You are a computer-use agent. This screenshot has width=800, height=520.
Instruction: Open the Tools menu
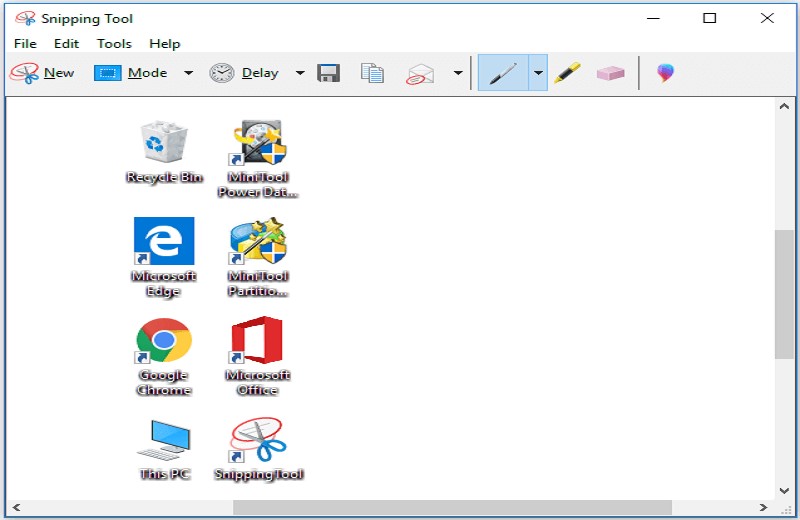(x=114, y=44)
